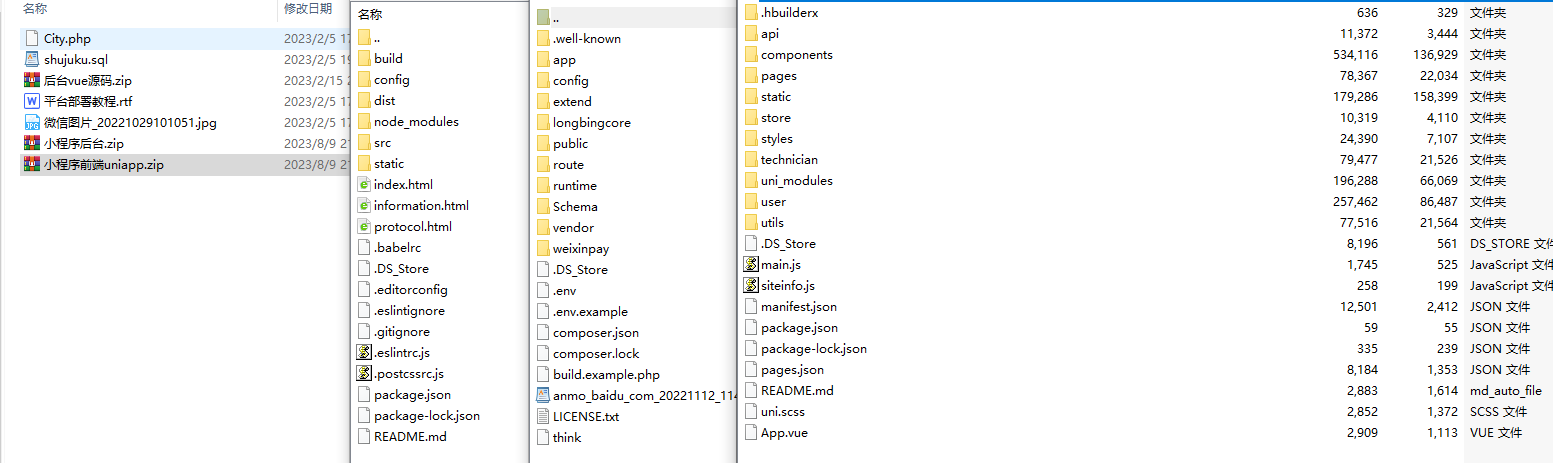Select the public folder name
This screenshot has height=463, width=1553.
click(570, 144)
